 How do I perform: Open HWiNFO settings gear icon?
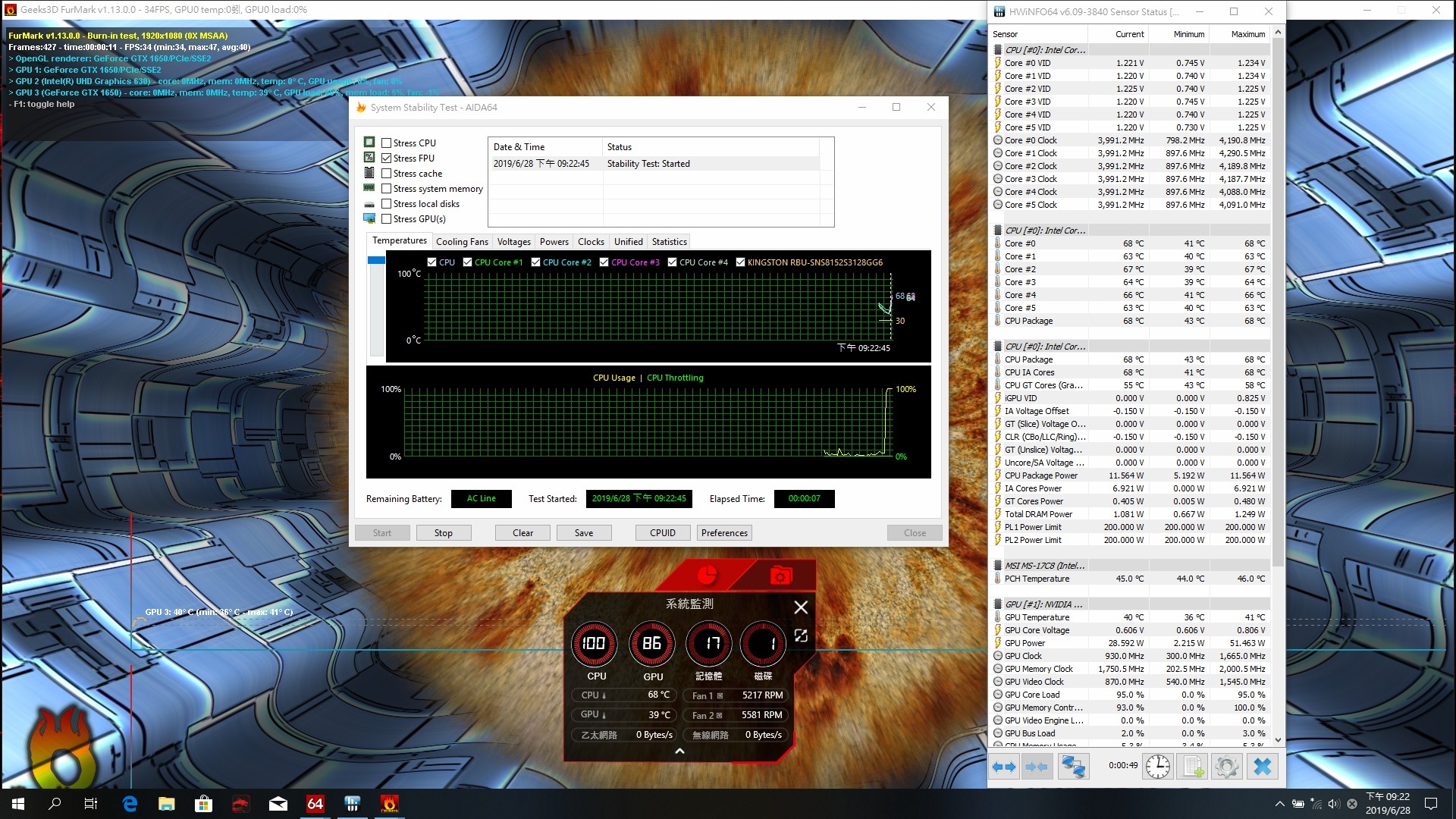coord(1226,767)
